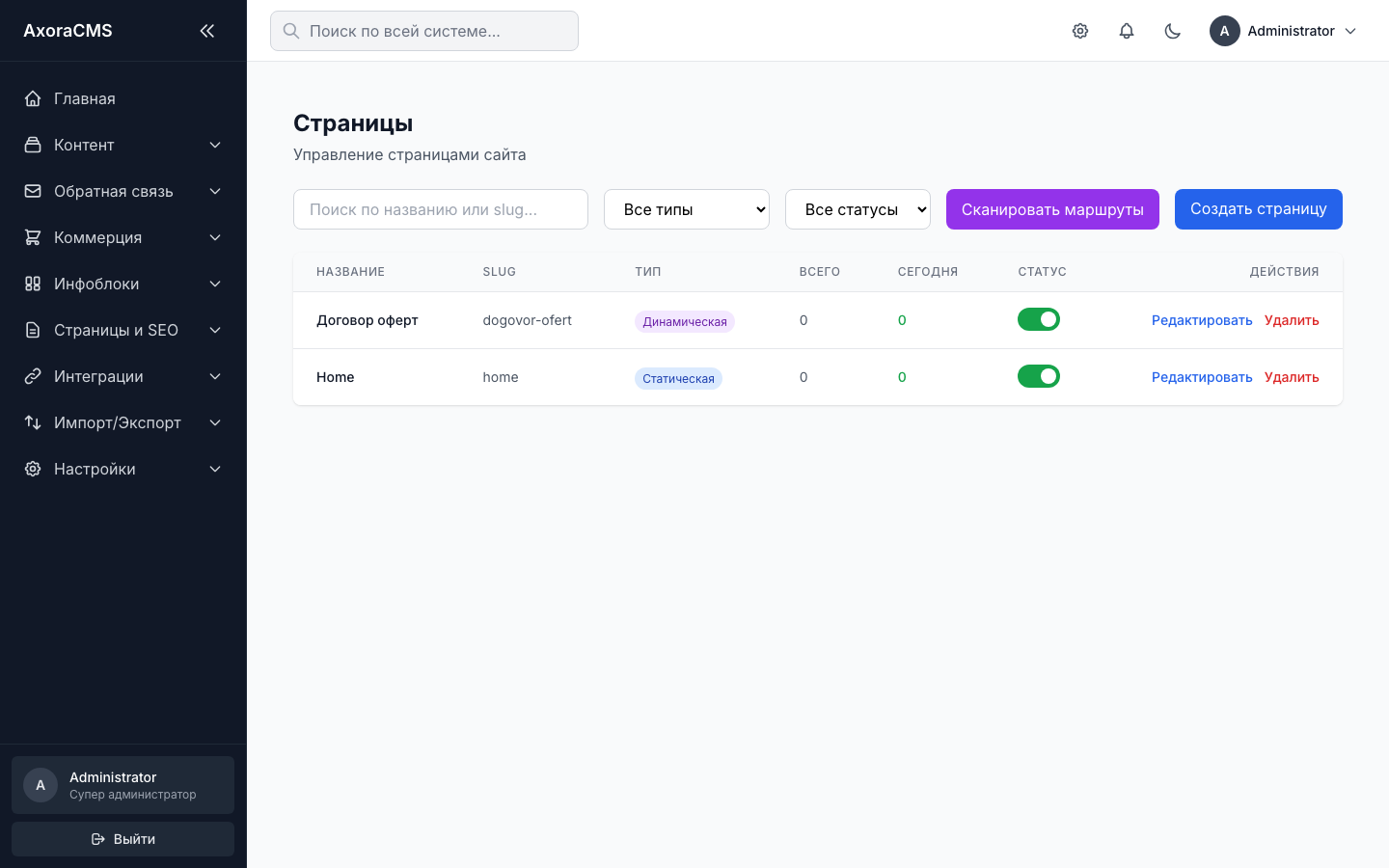Focus the search by name or slug field

[441, 209]
